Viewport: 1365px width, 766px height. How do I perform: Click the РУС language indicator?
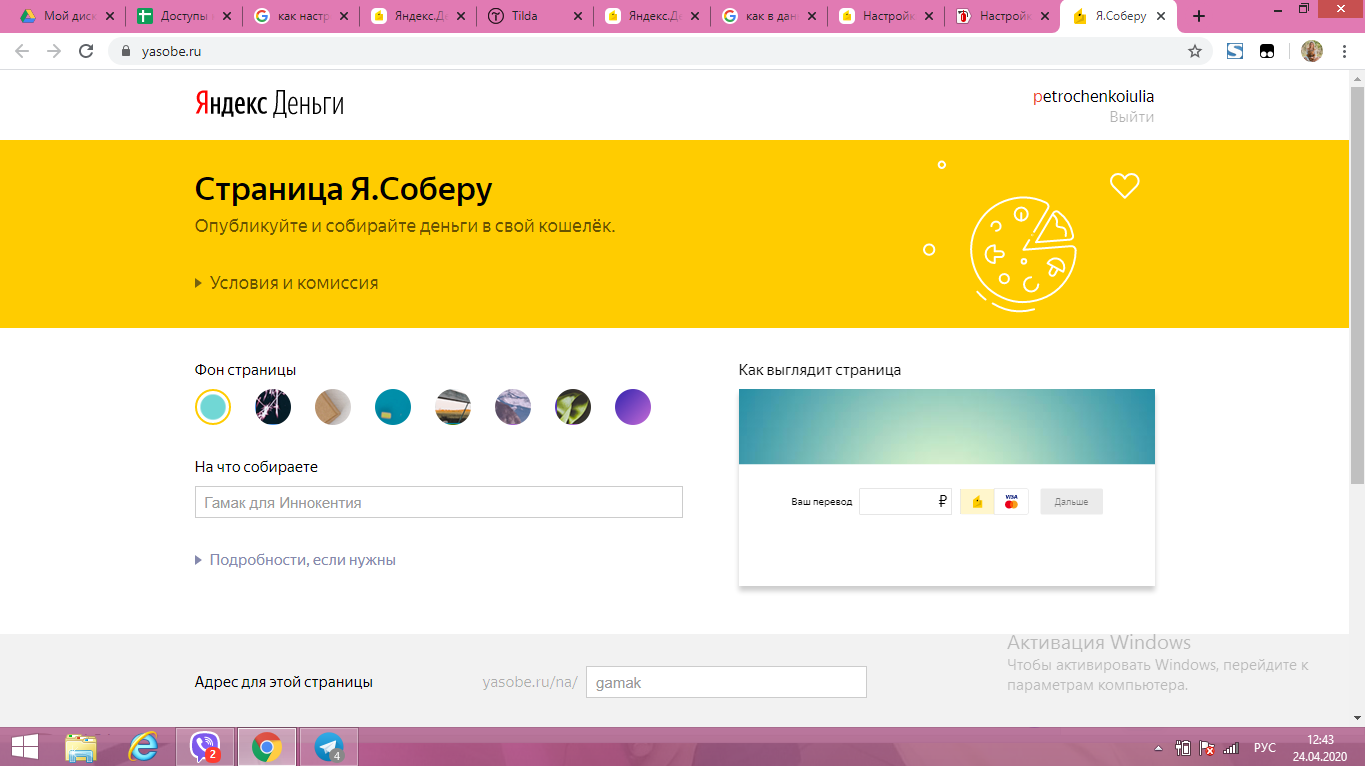(1265, 748)
